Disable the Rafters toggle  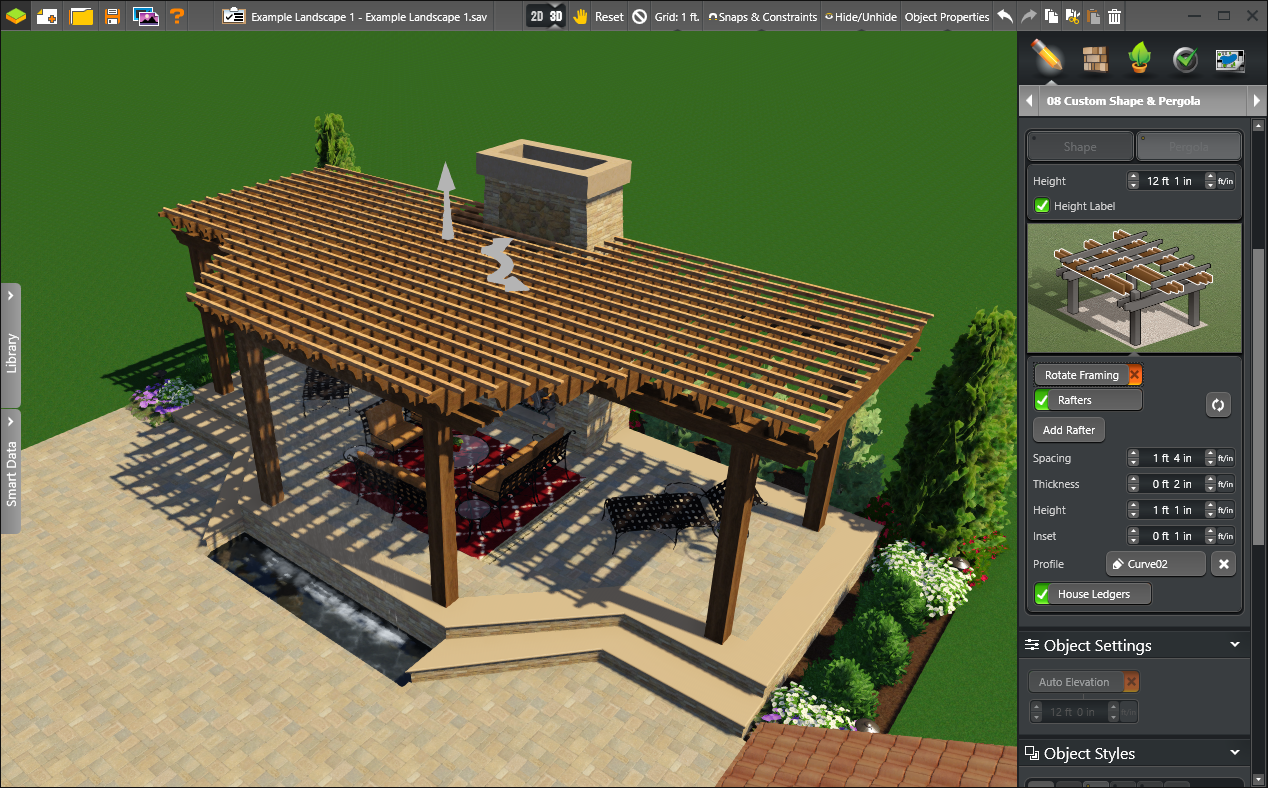click(1043, 399)
